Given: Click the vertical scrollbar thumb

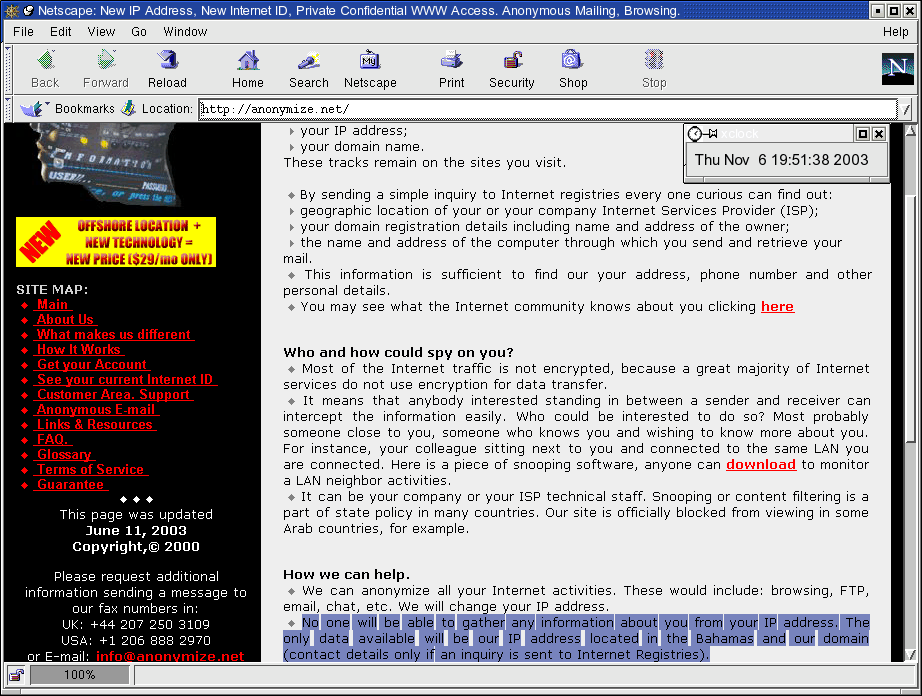Looking at the screenshot, I should click(x=910, y=317).
